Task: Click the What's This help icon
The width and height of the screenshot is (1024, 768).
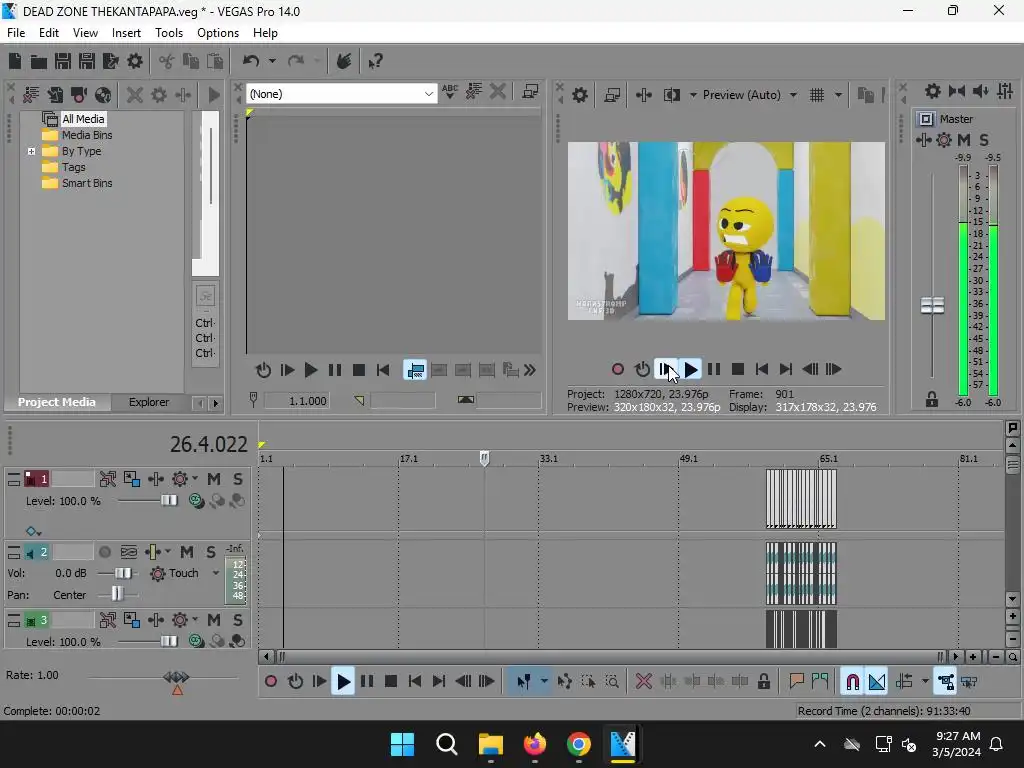Action: click(375, 61)
